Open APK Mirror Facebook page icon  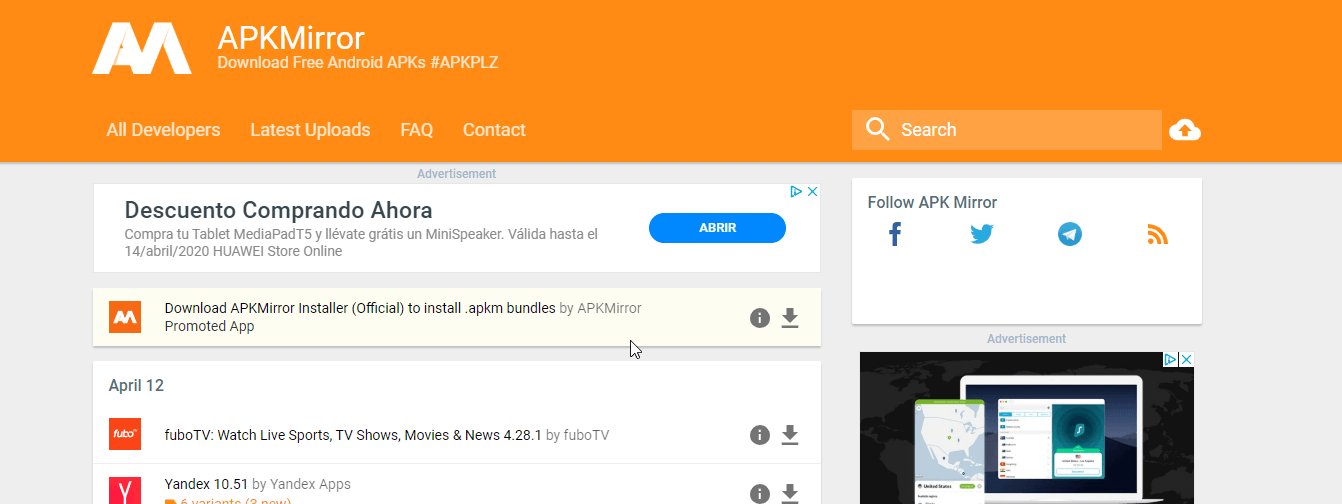pos(895,235)
